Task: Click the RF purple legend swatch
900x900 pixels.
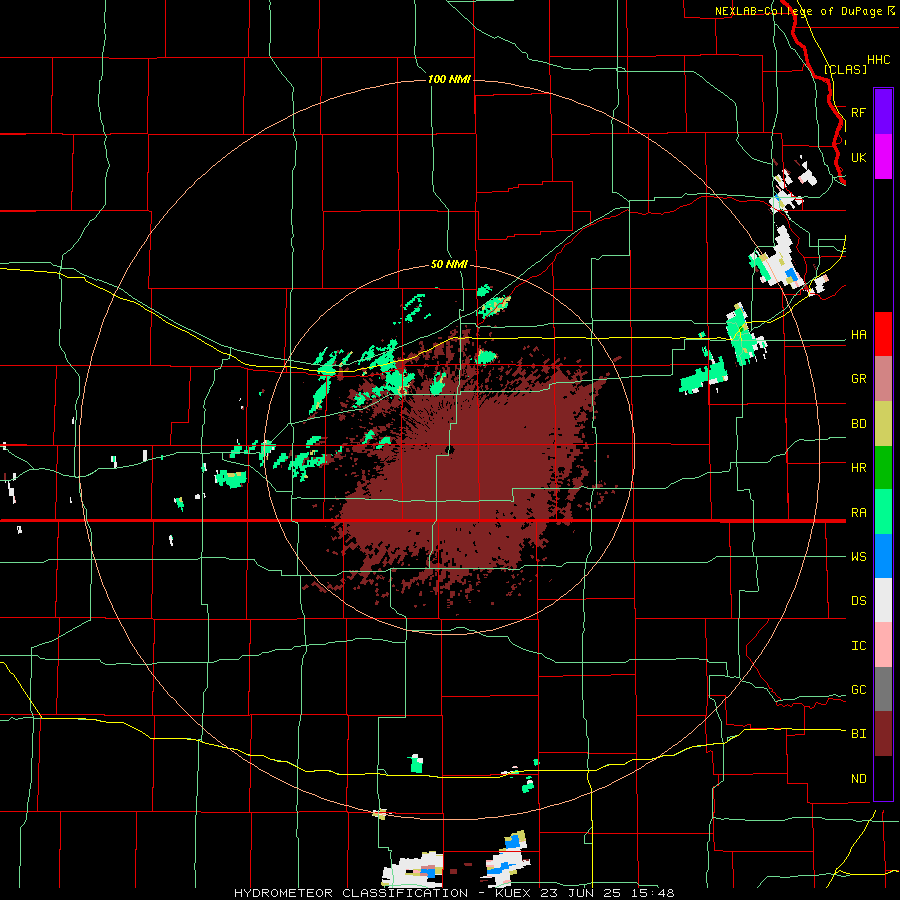Action: [x=883, y=112]
